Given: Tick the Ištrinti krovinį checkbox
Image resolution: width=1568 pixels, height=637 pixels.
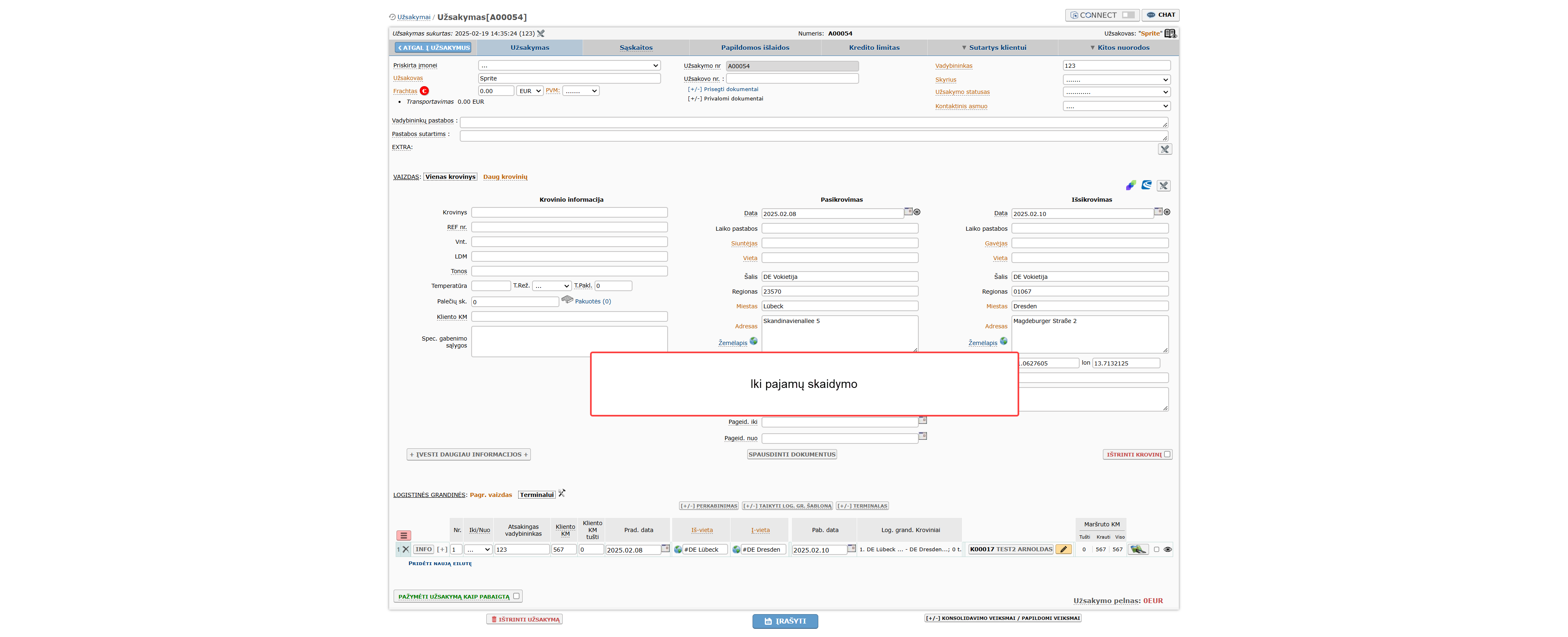Looking at the screenshot, I should click(x=1167, y=454).
